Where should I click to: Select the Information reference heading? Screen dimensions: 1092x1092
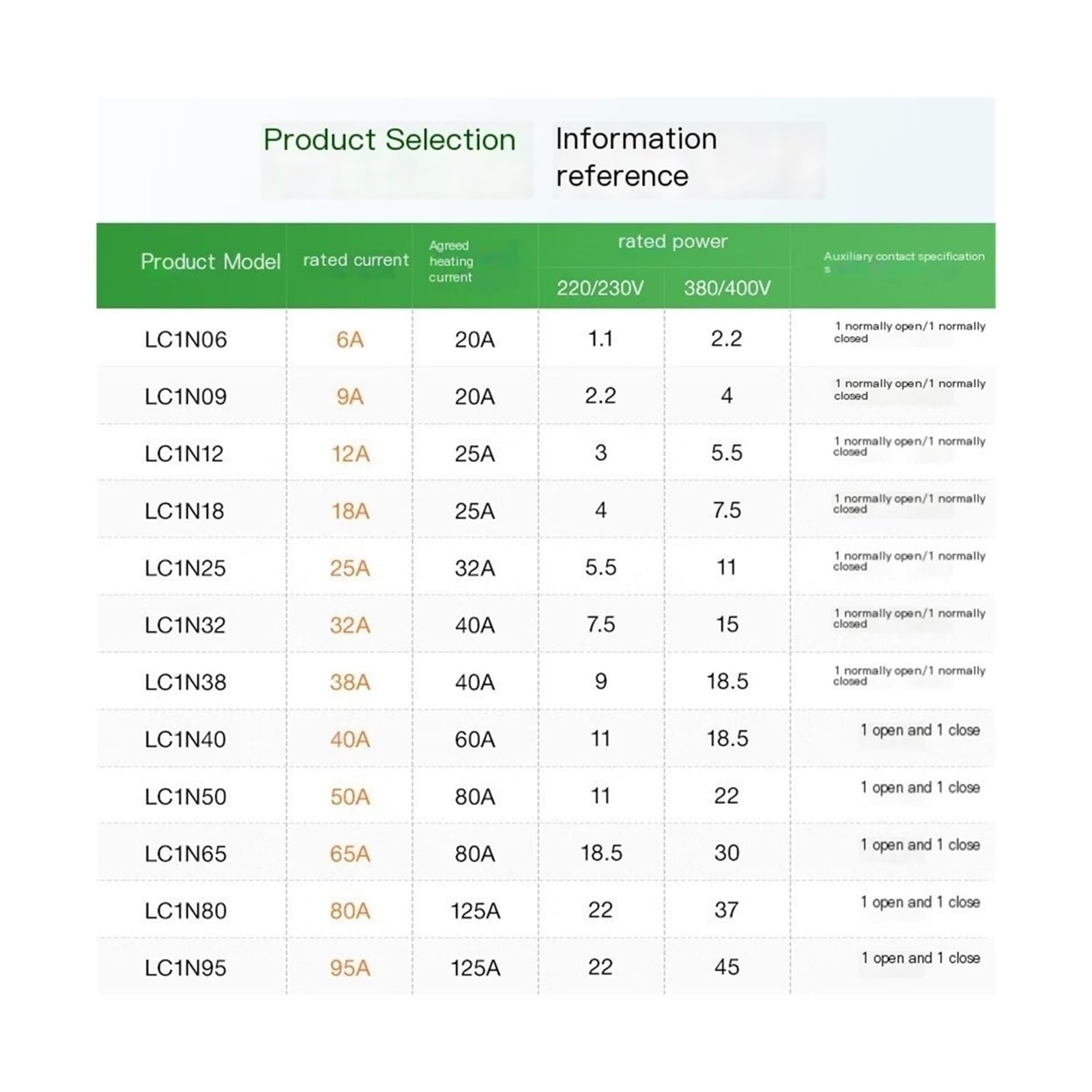[636, 157]
